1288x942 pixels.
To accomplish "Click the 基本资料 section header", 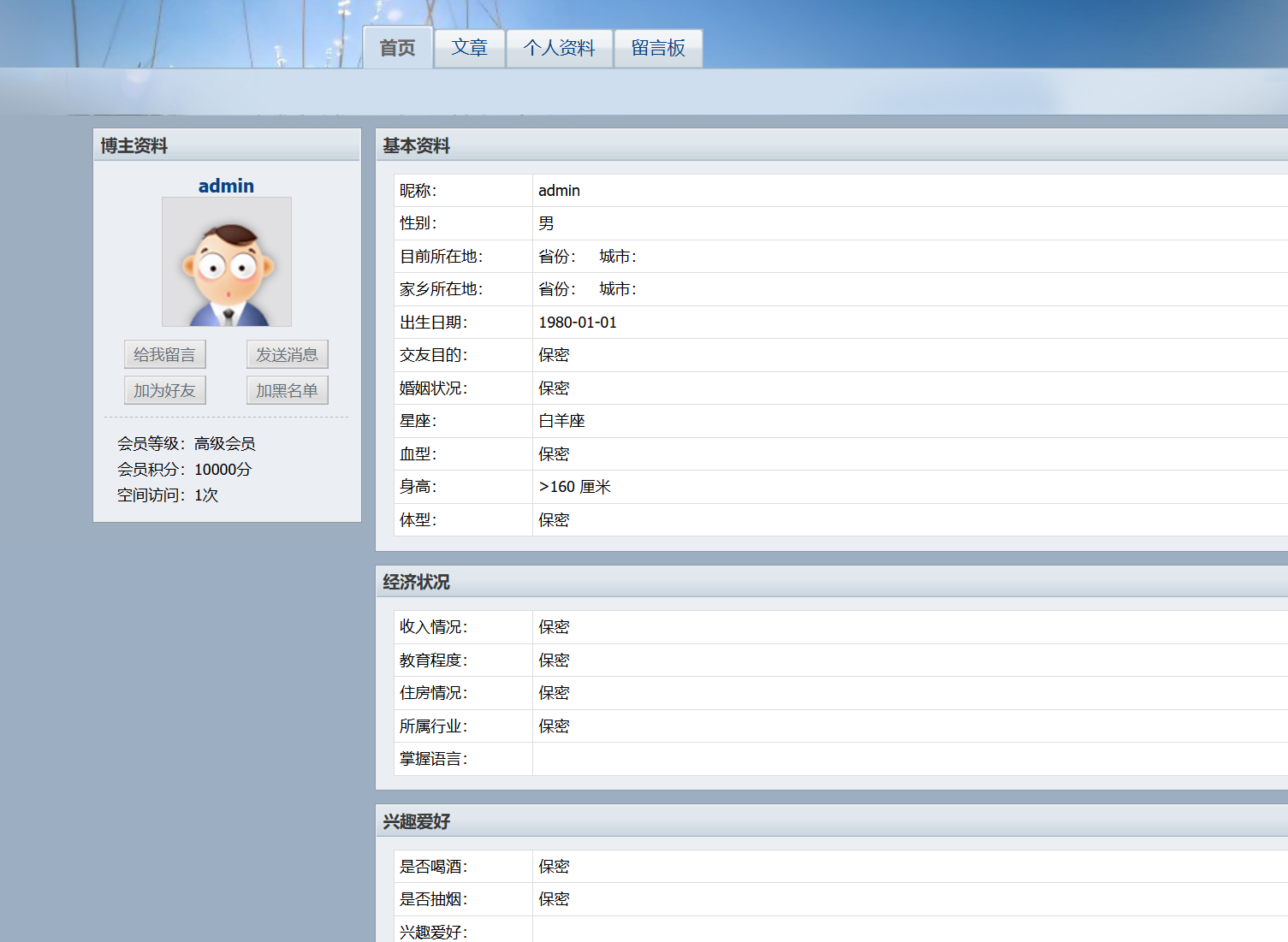I will coord(416,145).
